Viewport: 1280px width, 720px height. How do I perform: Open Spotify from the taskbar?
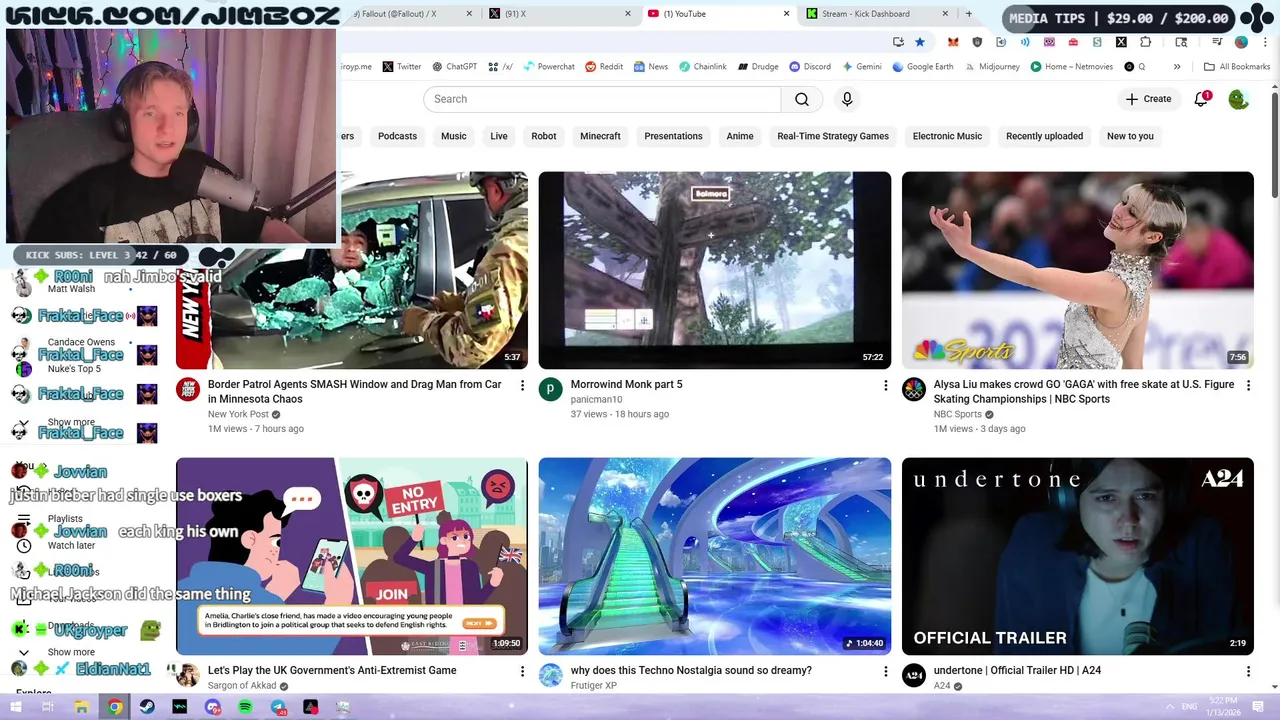(245, 707)
